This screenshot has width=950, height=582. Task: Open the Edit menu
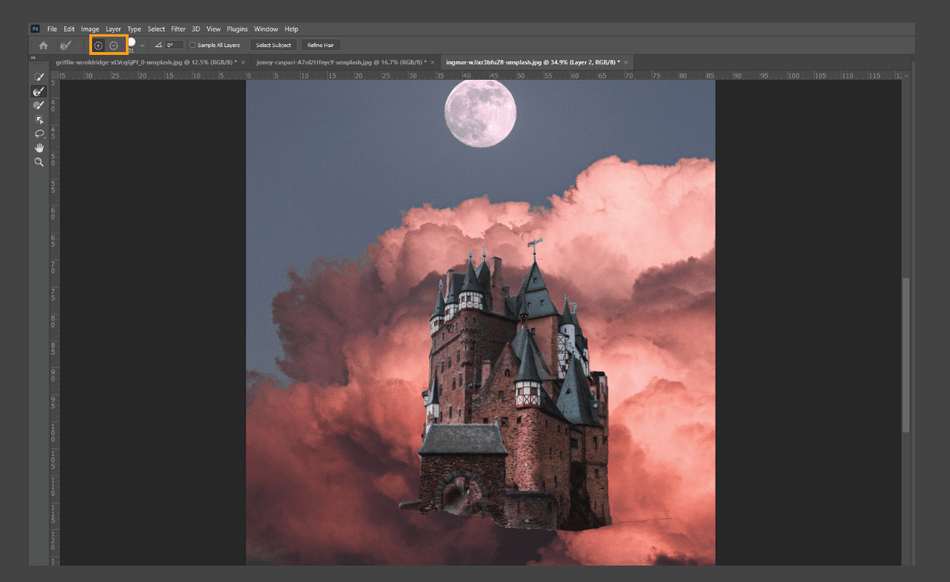coord(69,29)
